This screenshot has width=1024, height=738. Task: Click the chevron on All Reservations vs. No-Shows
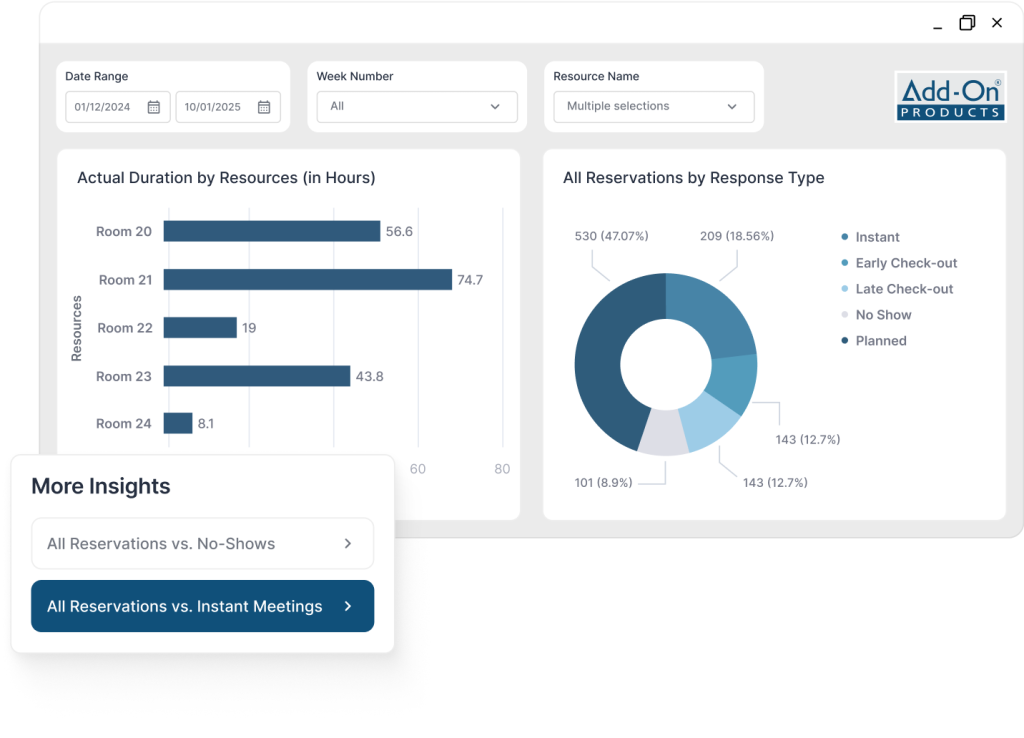click(x=348, y=544)
